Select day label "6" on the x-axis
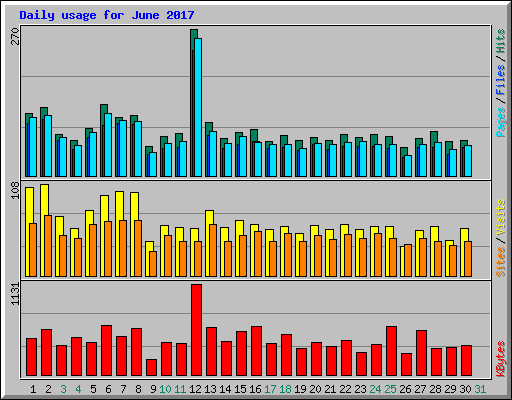Image resolution: width=512 pixels, height=400 pixels. point(108,389)
